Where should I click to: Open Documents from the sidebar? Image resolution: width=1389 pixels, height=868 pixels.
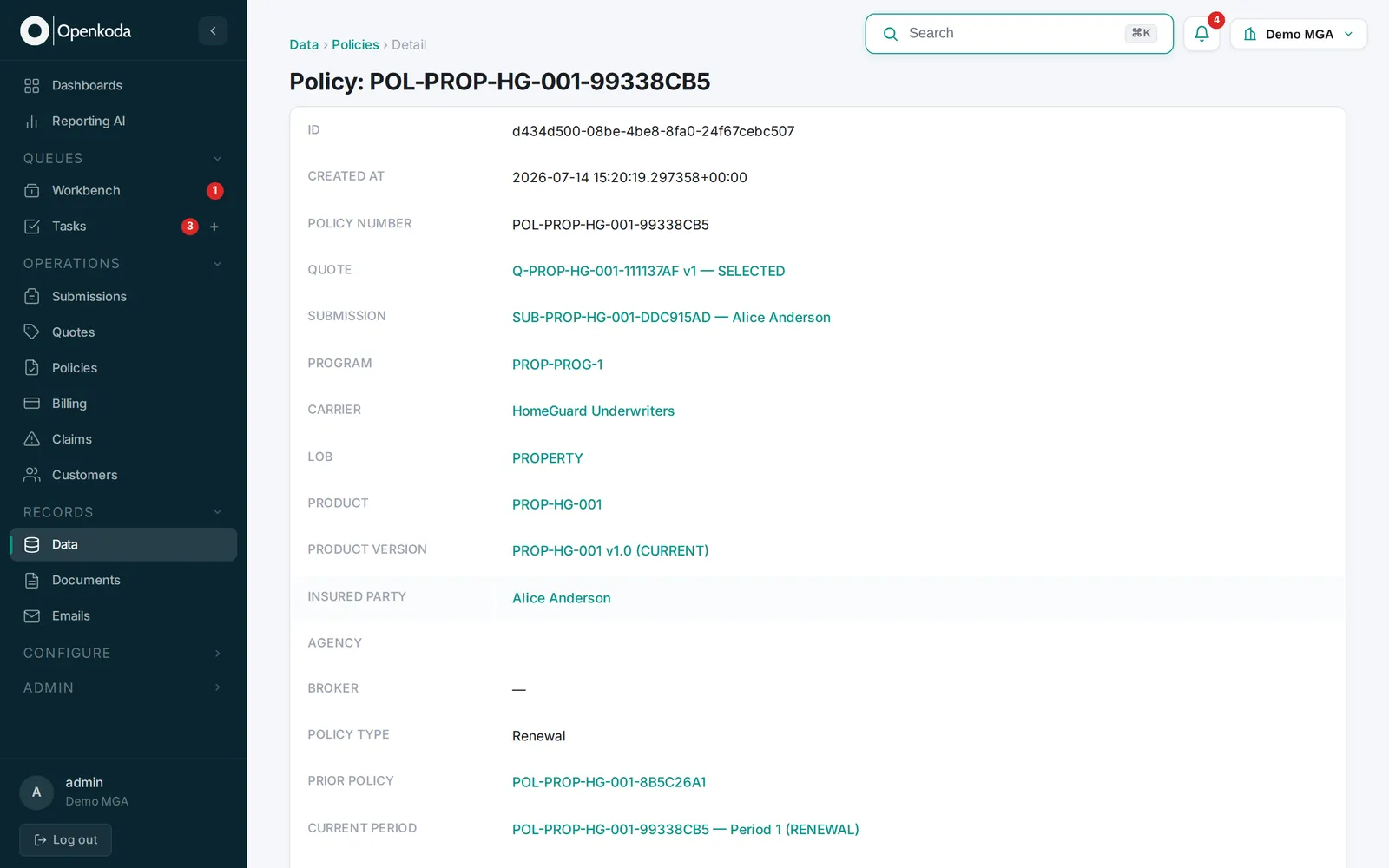(x=123, y=581)
